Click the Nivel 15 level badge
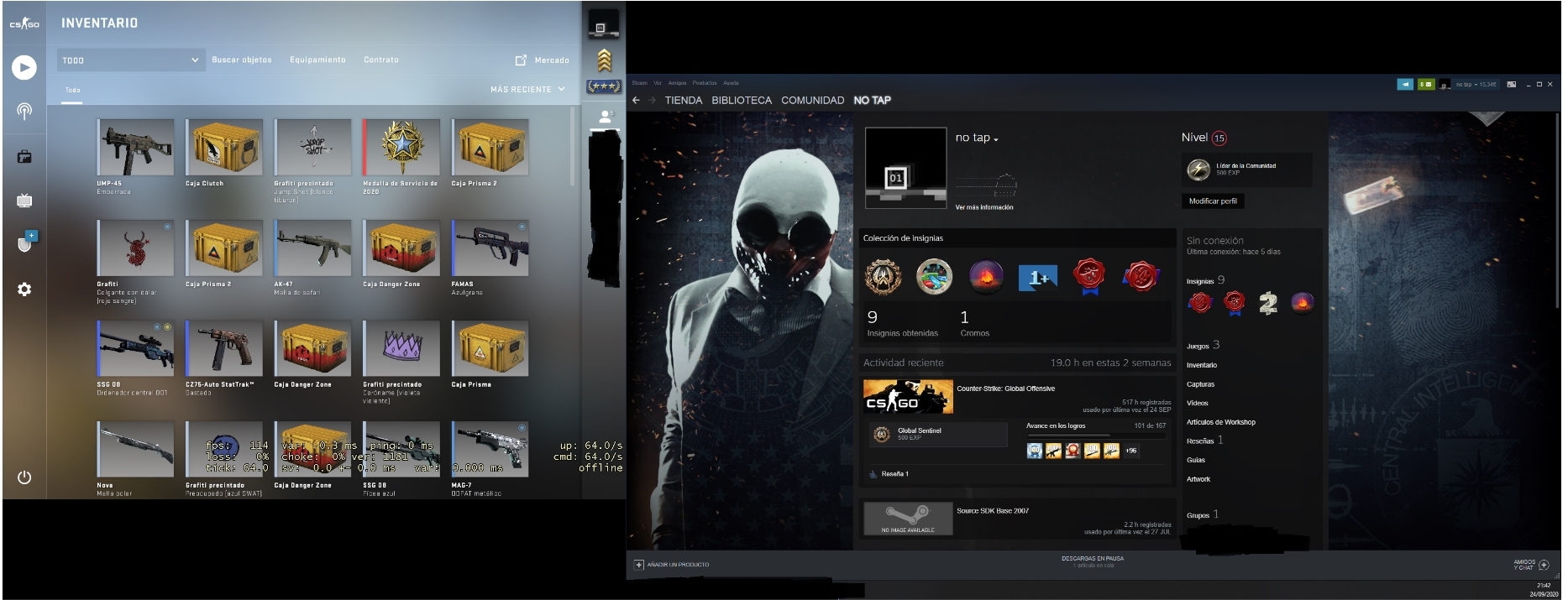The width and height of the screenshot is (1568, 600). (1219, 138)
